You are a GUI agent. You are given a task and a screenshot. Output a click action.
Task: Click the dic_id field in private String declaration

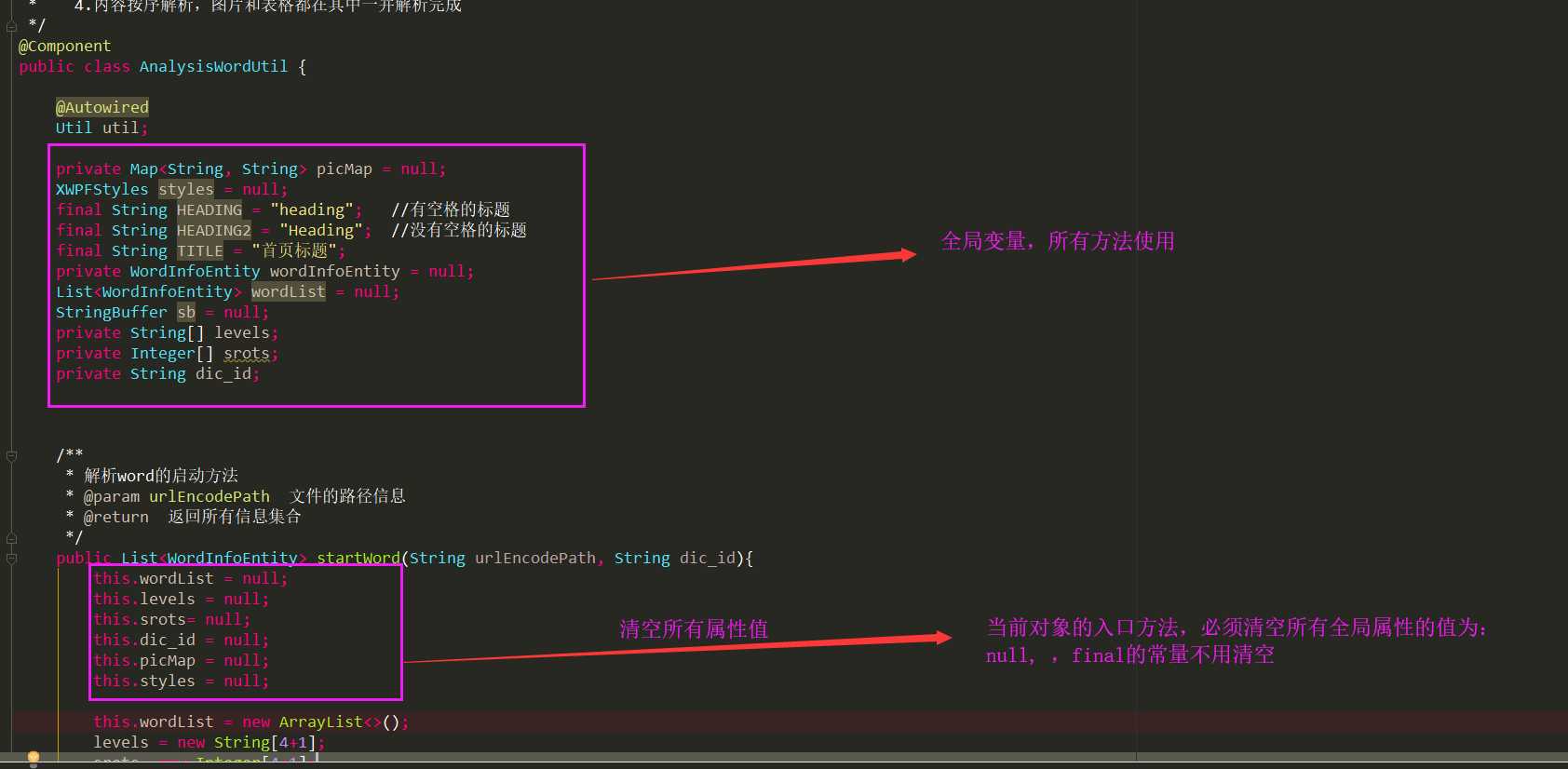223,373
